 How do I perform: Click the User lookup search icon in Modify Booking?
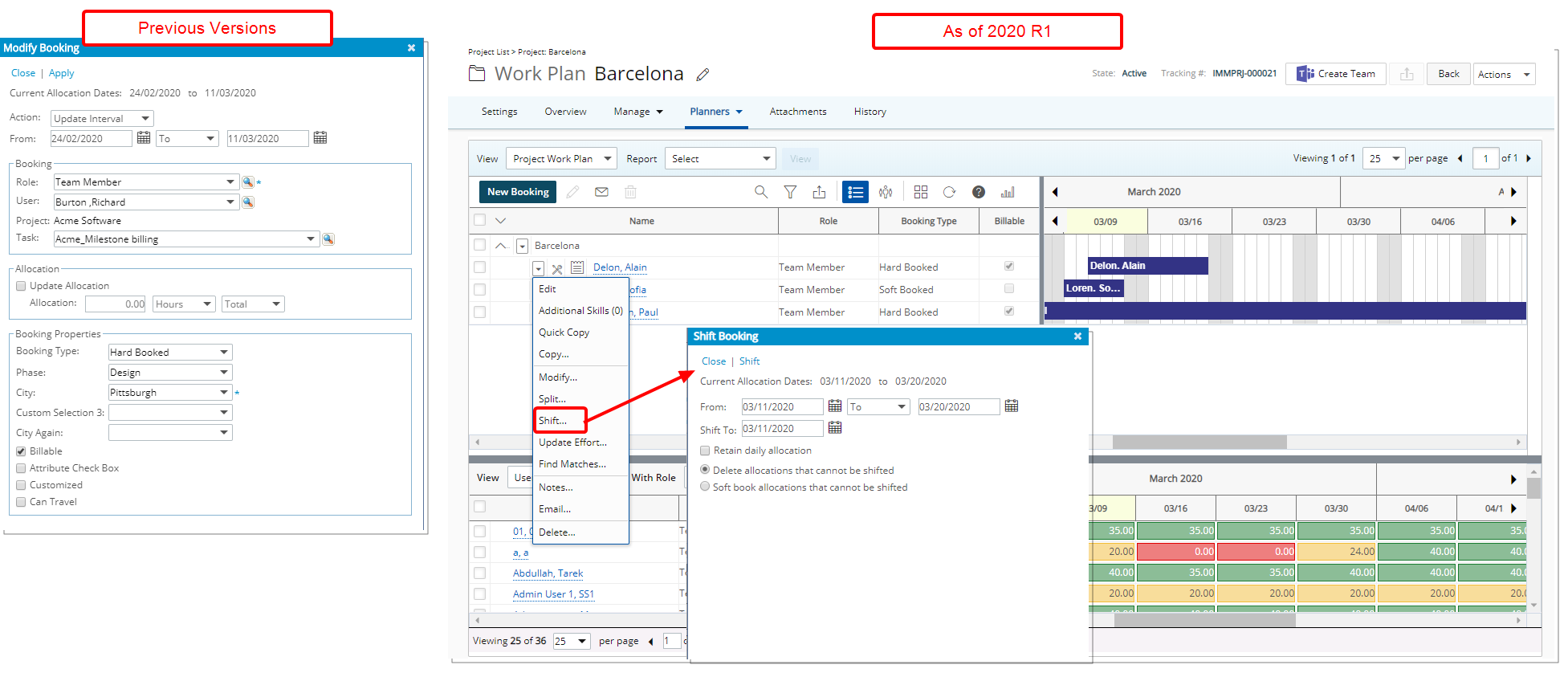tap(248, 202)
